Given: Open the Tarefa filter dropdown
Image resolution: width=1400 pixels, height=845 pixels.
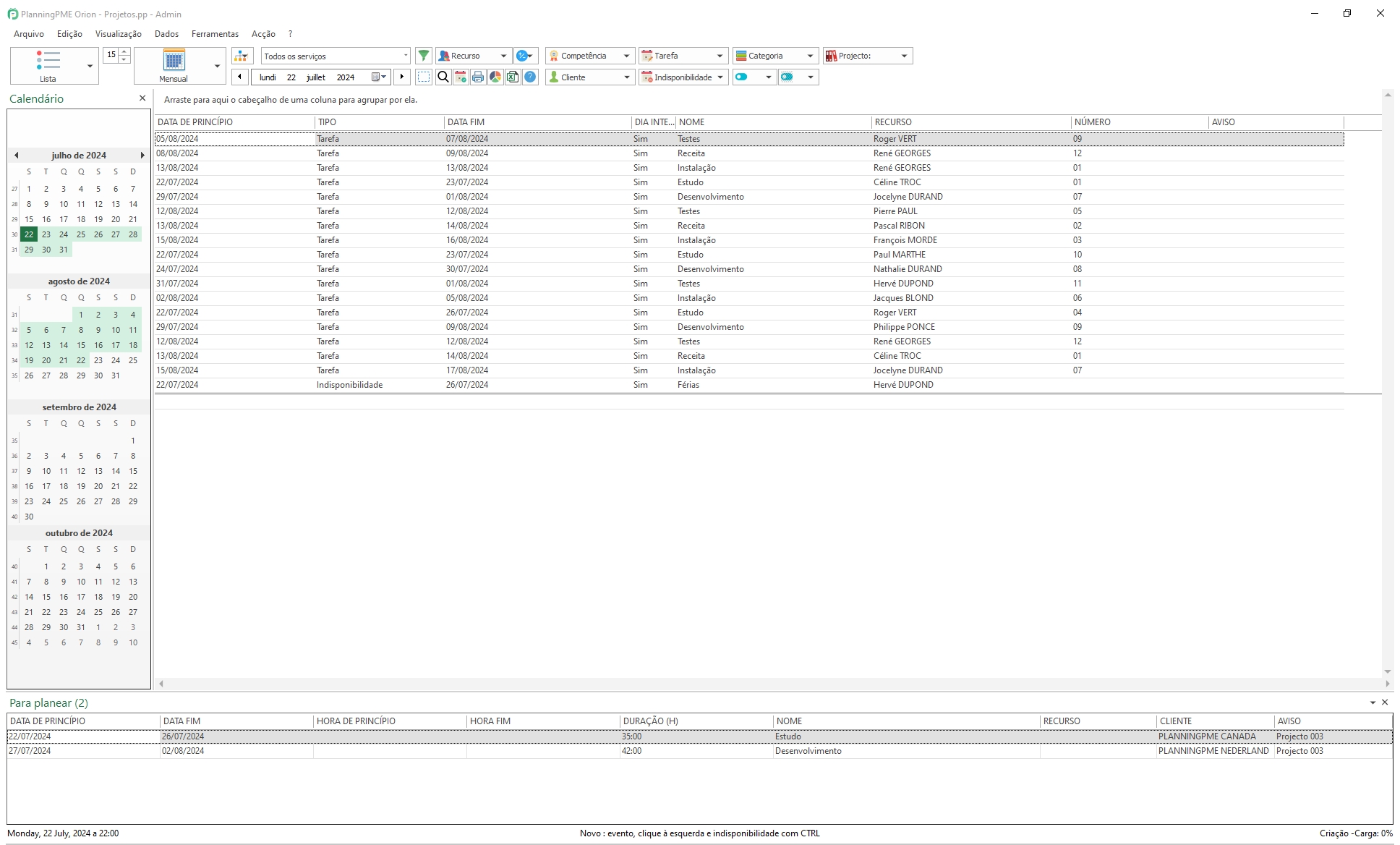Looking at the screenshot, I should pyautogui.click(x=683, y=56).
